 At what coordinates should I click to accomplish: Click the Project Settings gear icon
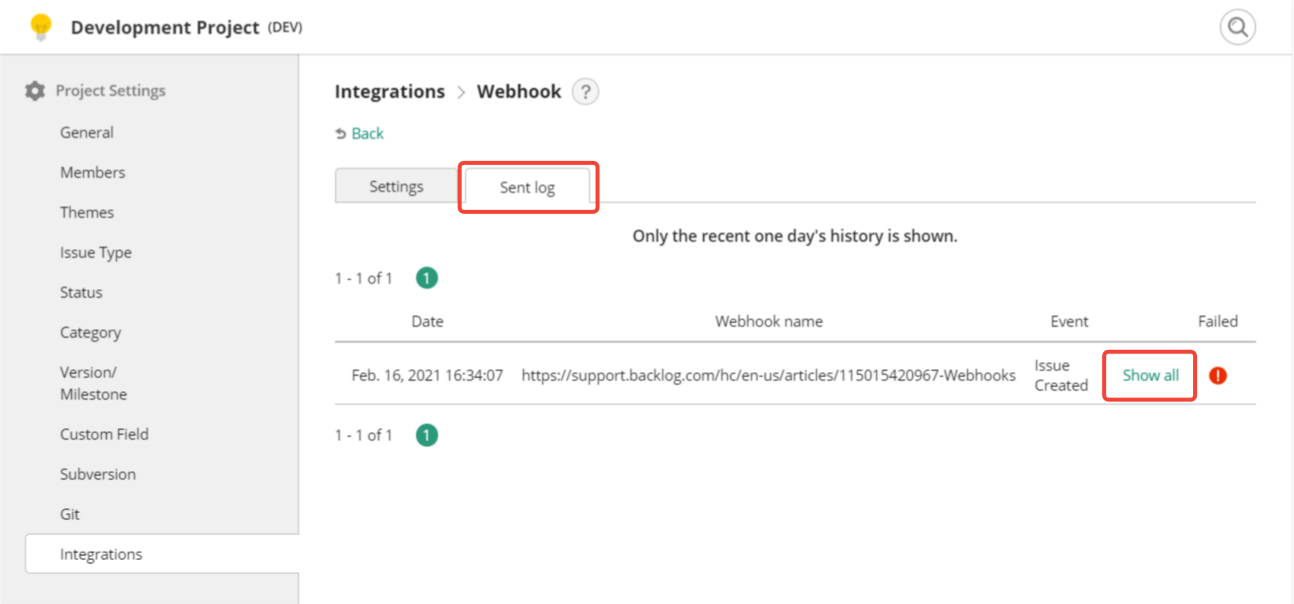(35, 91)
